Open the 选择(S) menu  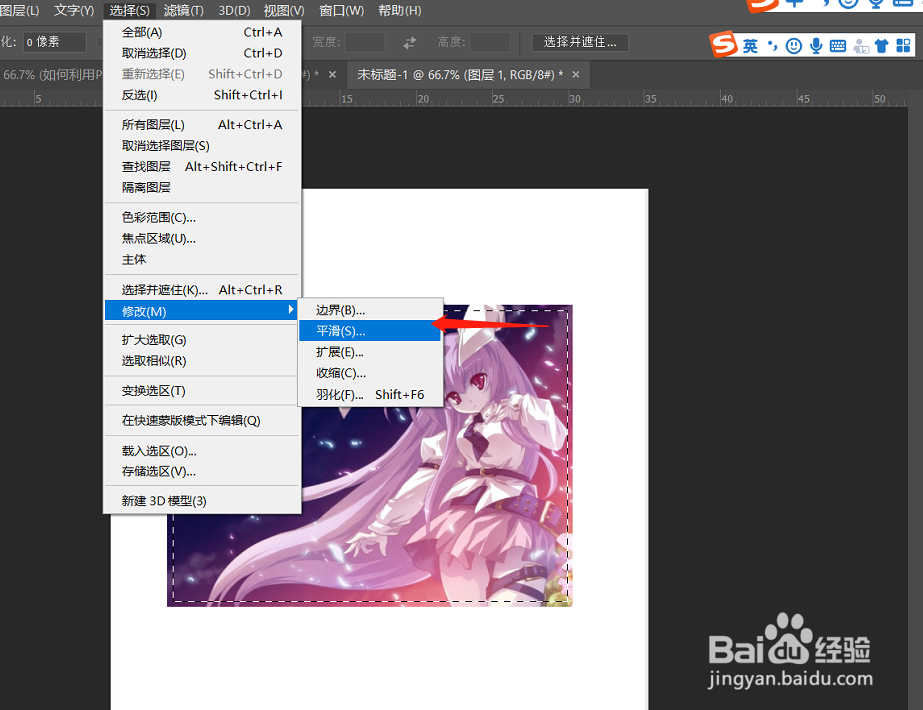click(130, 11)
